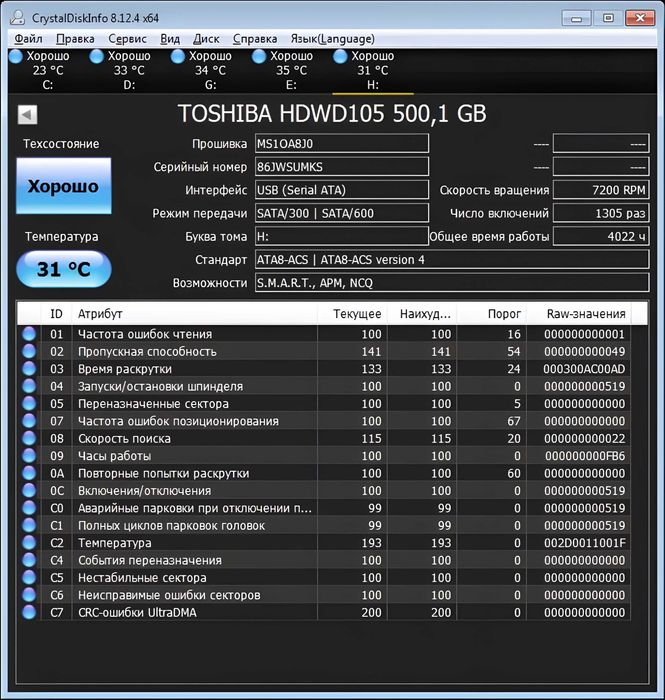Click the Стандарт field ATA8-ACS
This screenshot has width=665, height=700.
(452, 260)
